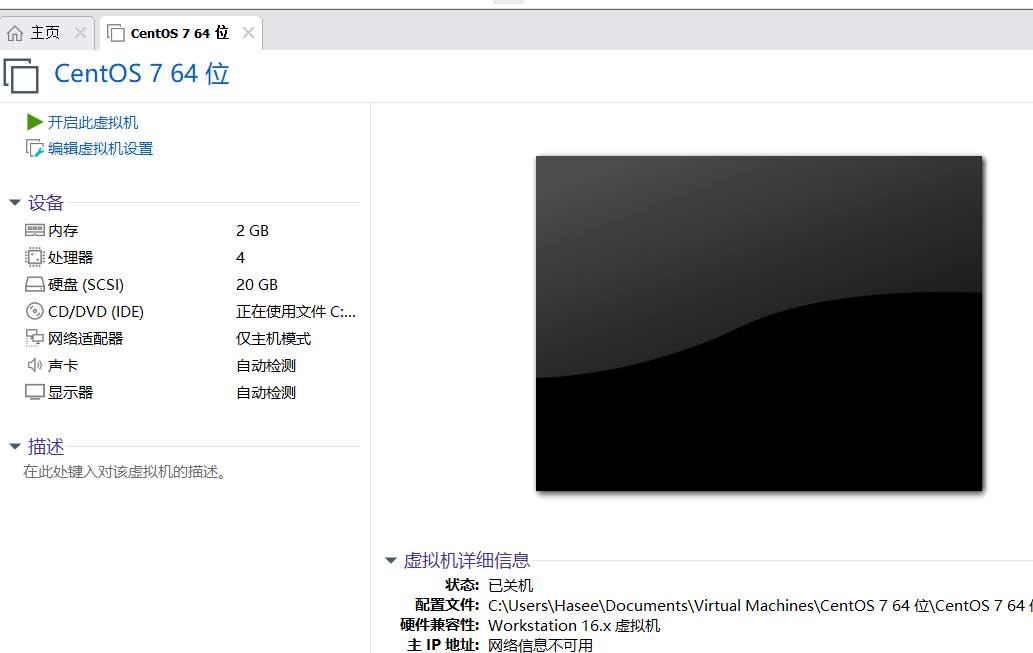
Task: Select the 声卡 row label
Action: click(63, 366)
